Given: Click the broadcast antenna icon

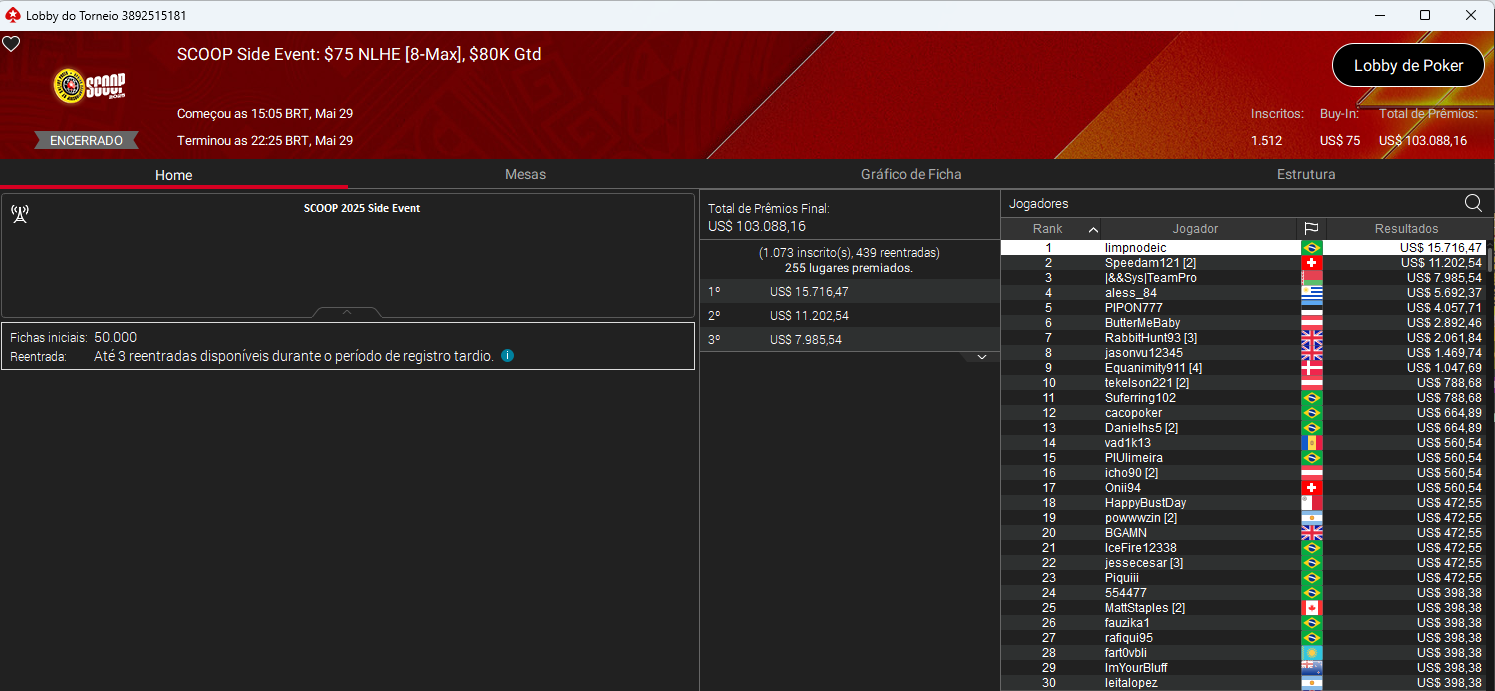Looking at the screenshot, I should pyautogui.click(x=20, y=213).
